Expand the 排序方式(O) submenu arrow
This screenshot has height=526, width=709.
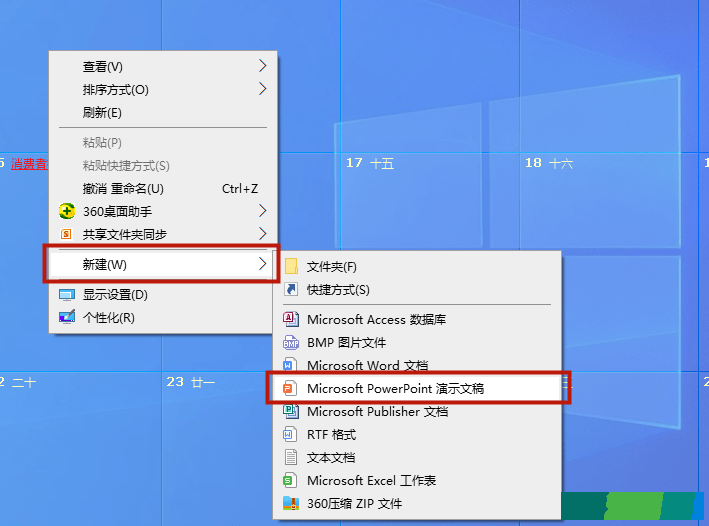(x=262, y=89)
